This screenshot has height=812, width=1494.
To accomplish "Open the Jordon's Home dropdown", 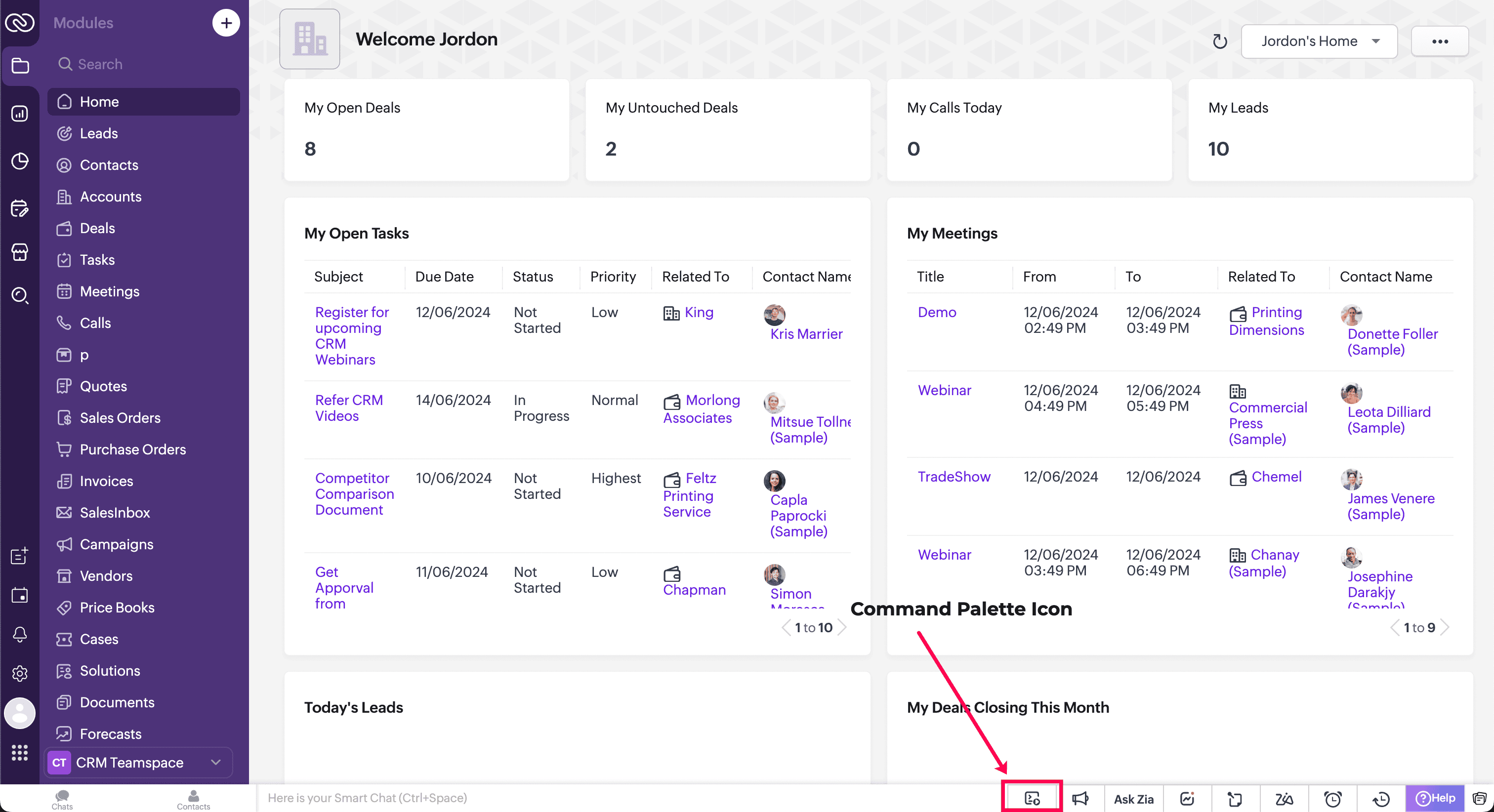I will (x=1319, y=41).
